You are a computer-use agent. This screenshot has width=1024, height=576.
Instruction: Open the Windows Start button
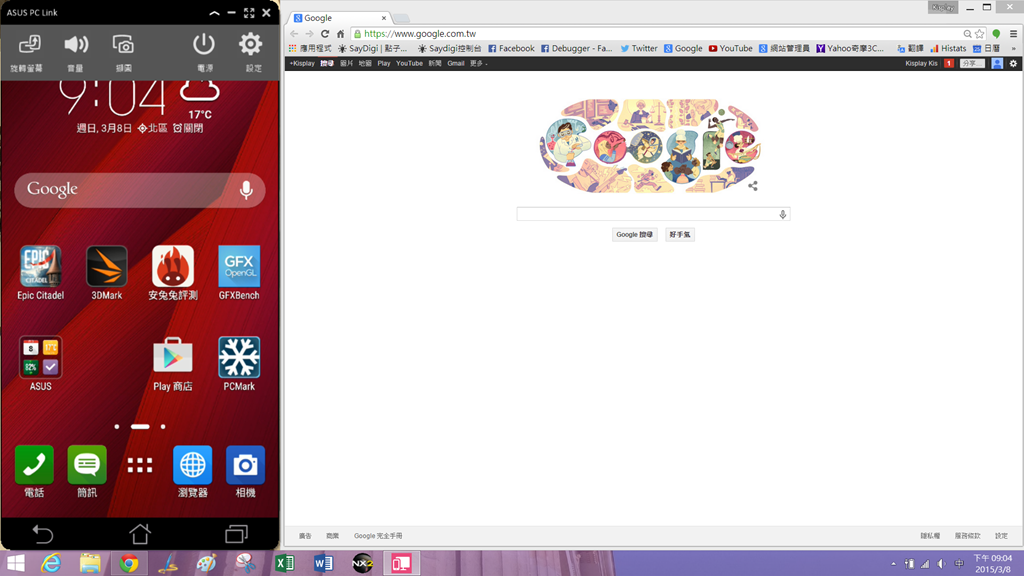(x=15, y=563)
